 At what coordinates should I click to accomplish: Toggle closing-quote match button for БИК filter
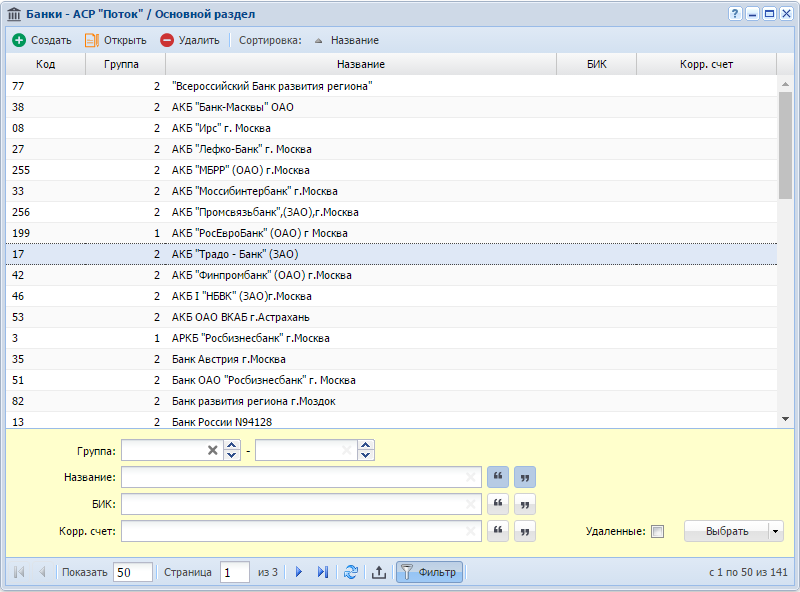click(x=524, y=504)
